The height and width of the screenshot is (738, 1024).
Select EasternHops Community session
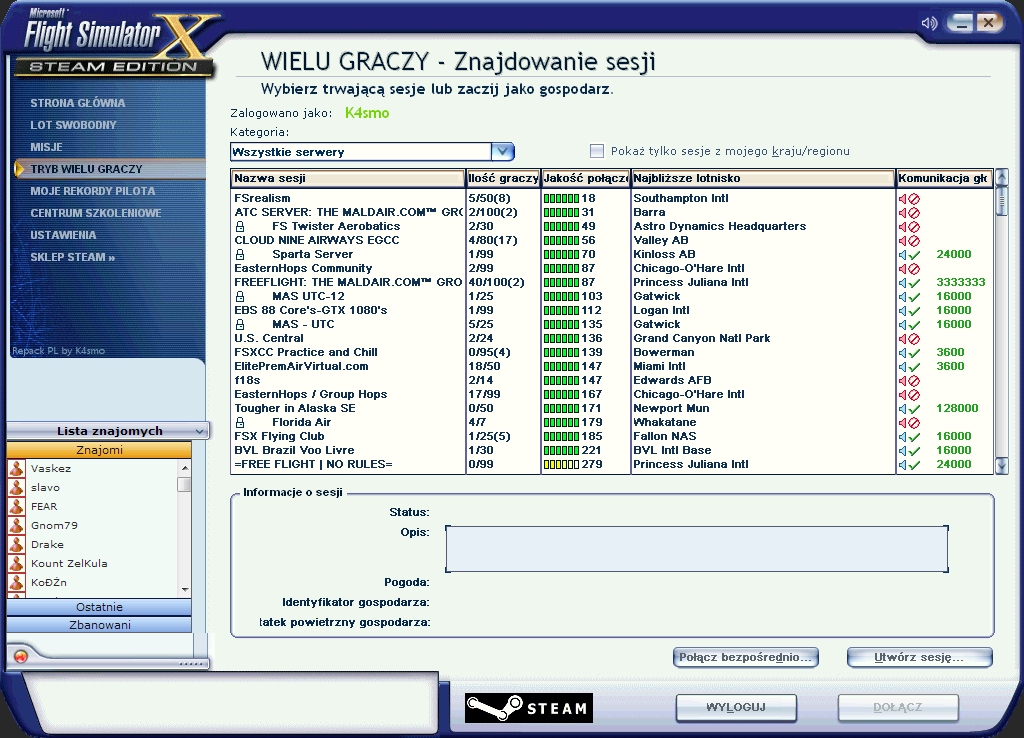tap(612, 268)
